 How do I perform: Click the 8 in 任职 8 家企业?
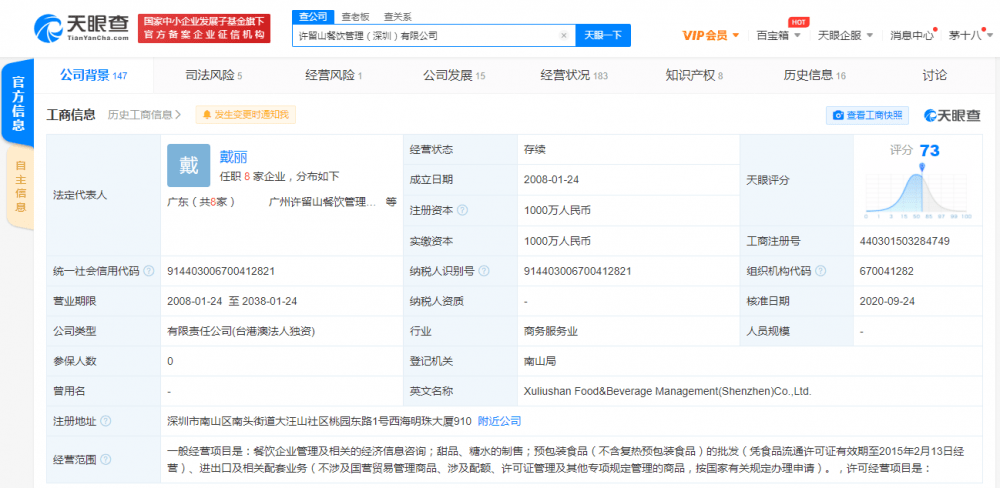point(246,177)
